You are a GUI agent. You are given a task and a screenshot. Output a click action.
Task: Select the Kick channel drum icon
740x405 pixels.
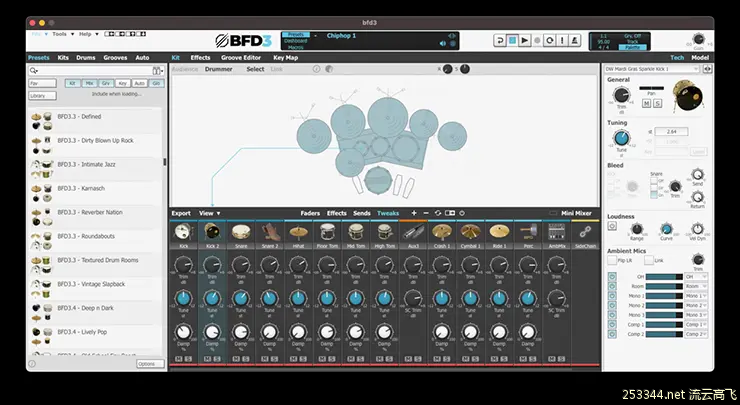(x=183, y=232)
